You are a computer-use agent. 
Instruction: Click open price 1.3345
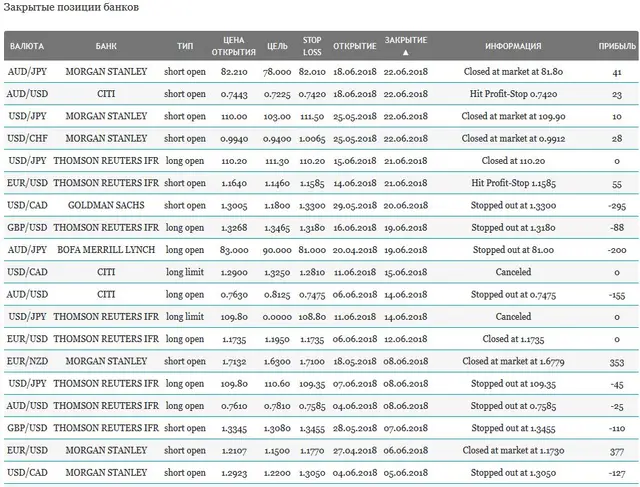234,429
